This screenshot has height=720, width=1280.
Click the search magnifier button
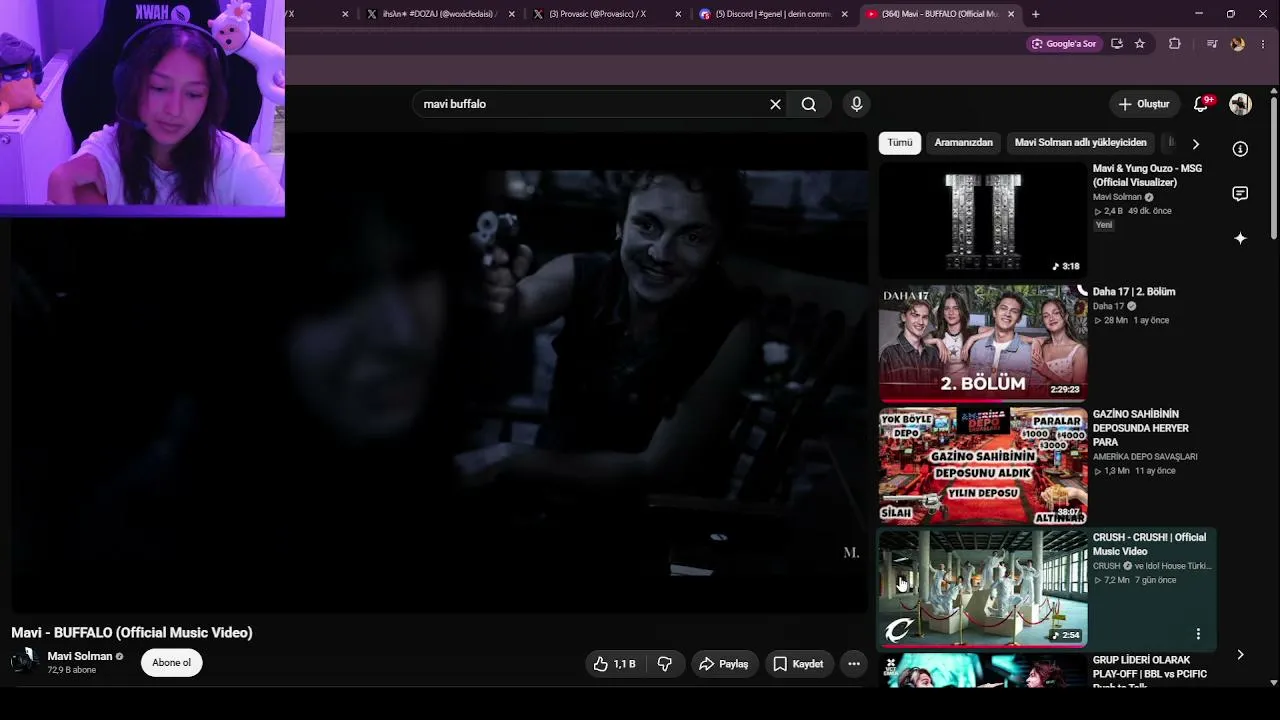(809, 104)
